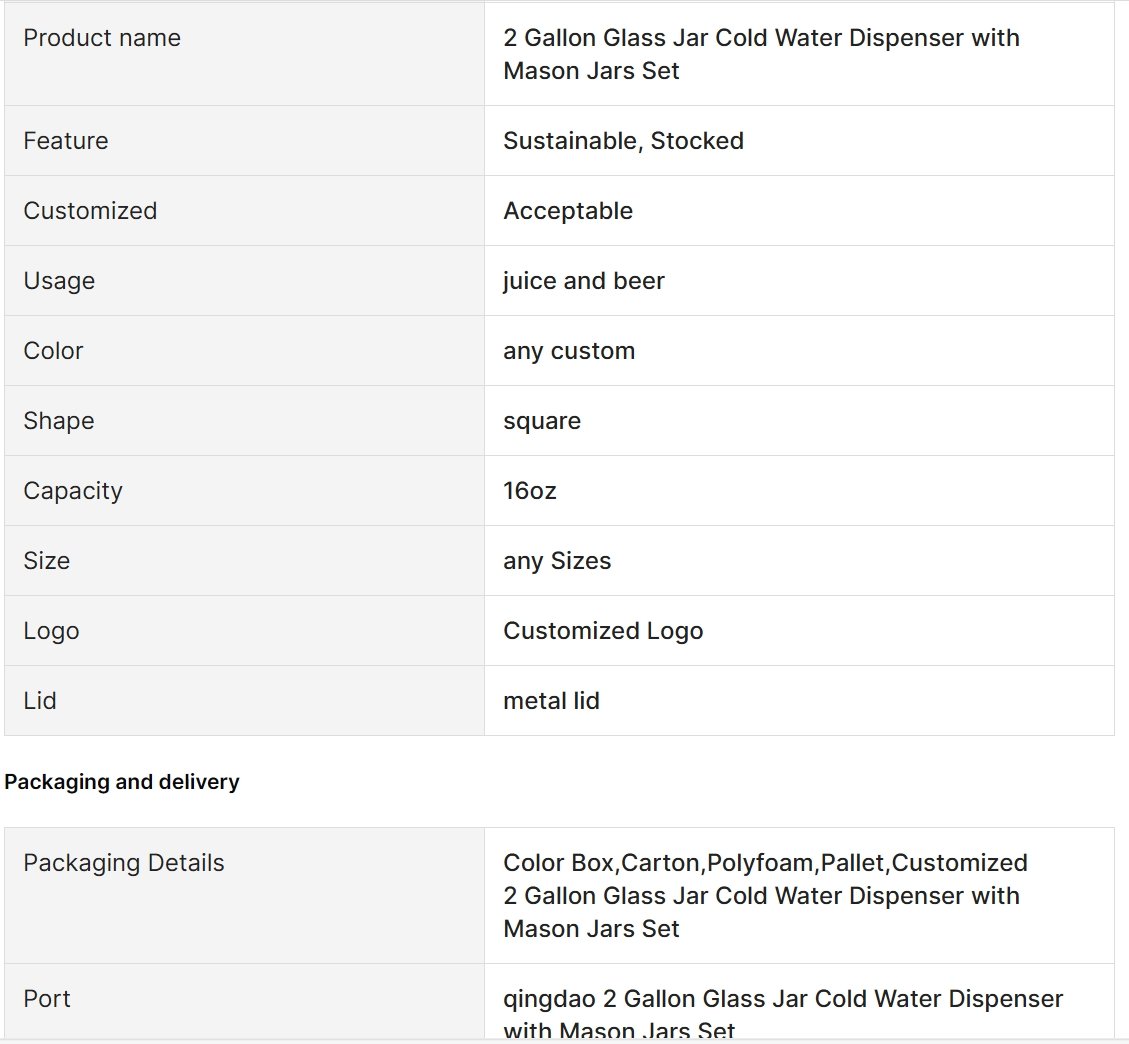The height and width of the screenshot is (1044, 1129).
Task: Click the juice and beer value
Action: (x=583, y=280)
